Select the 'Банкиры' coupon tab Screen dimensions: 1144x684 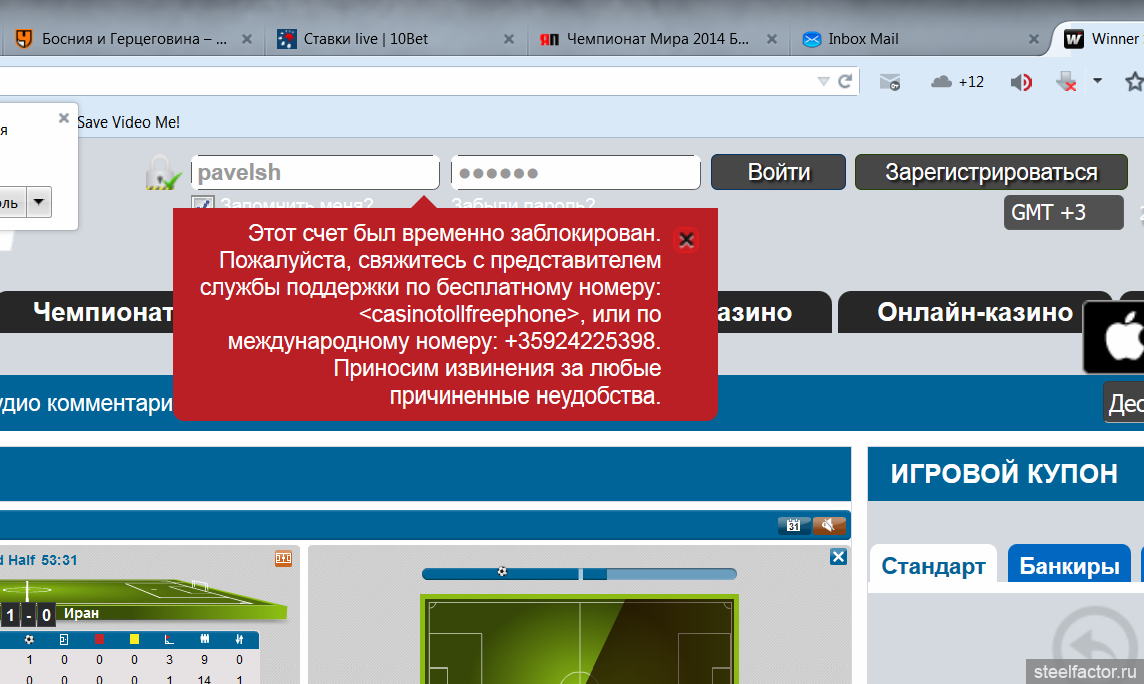(x=1068, y=566)
